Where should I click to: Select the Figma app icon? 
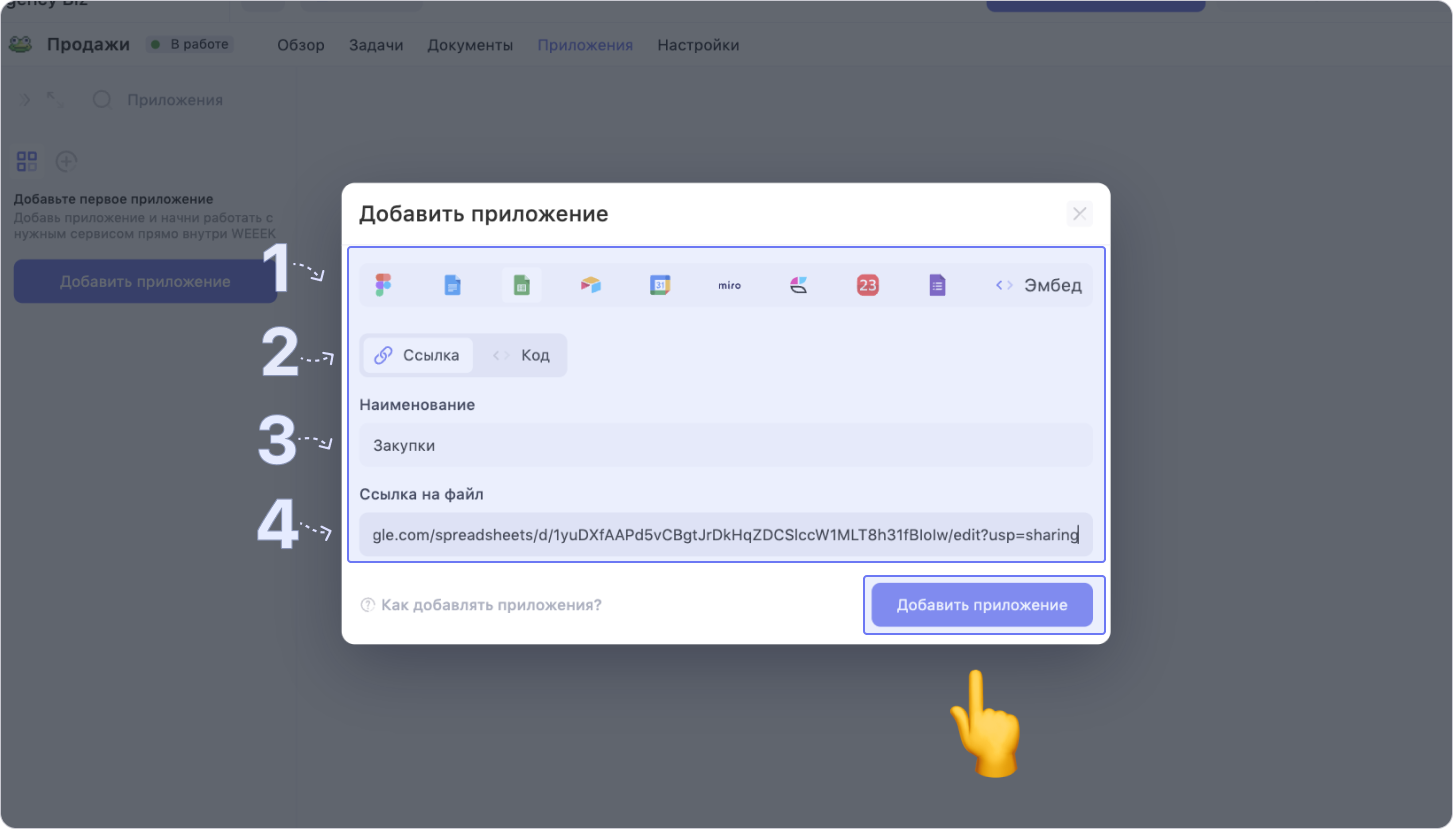click(x=383, y=285)
